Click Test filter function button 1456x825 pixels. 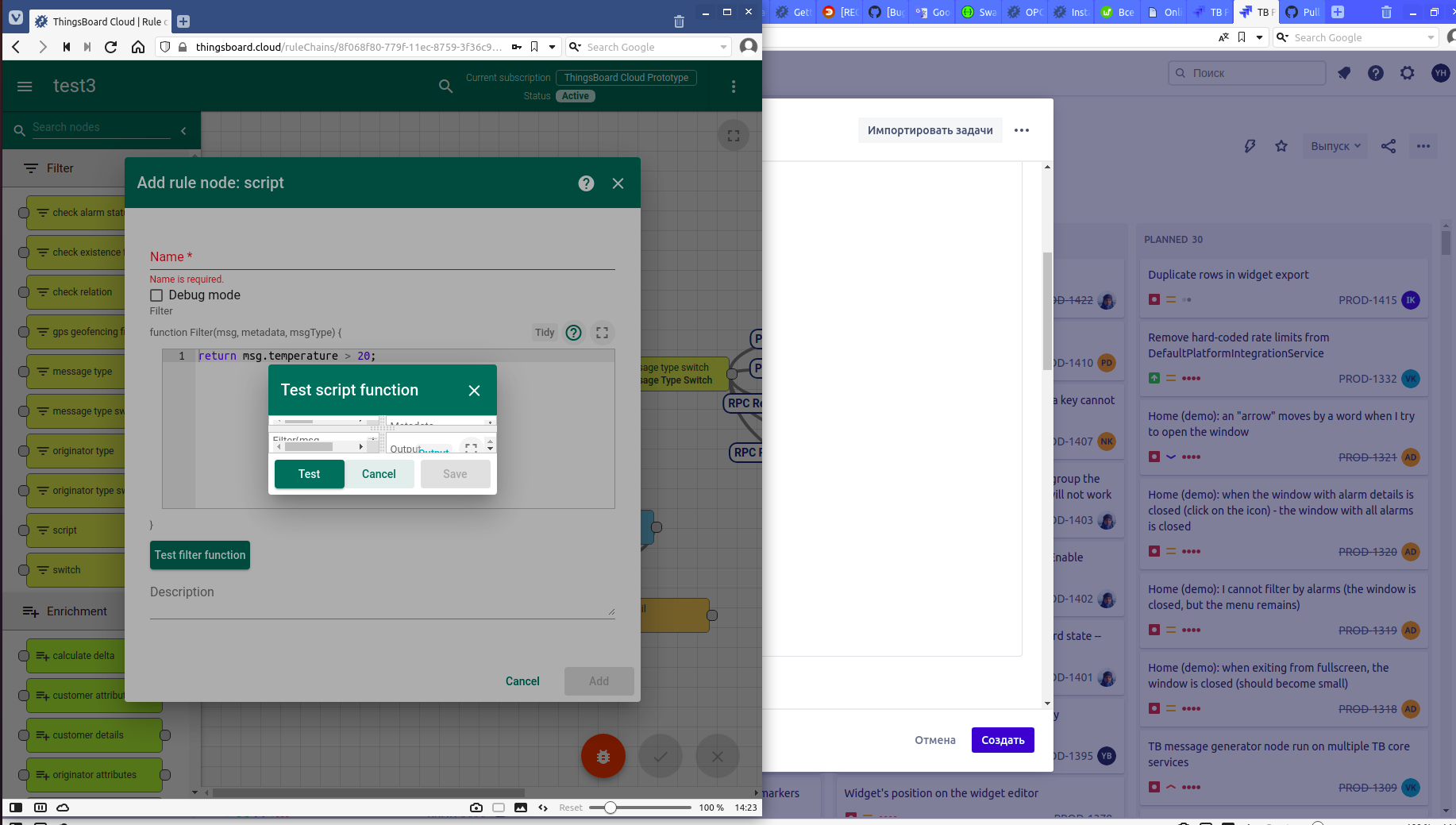(x=200, y=555)
